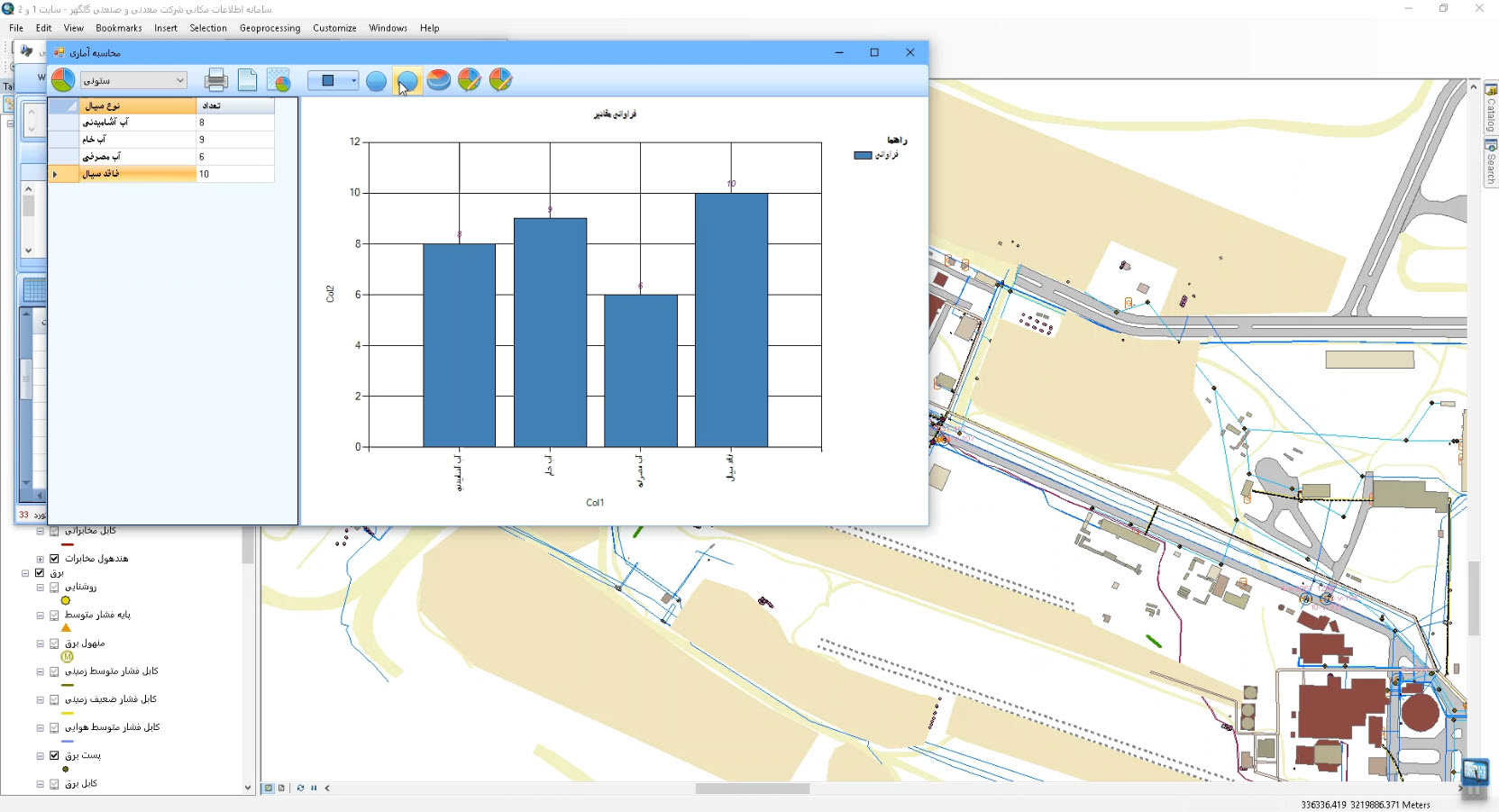Click the first pie chart pencil icon
Screen dimensions: 1499x812
click(470, 80)
